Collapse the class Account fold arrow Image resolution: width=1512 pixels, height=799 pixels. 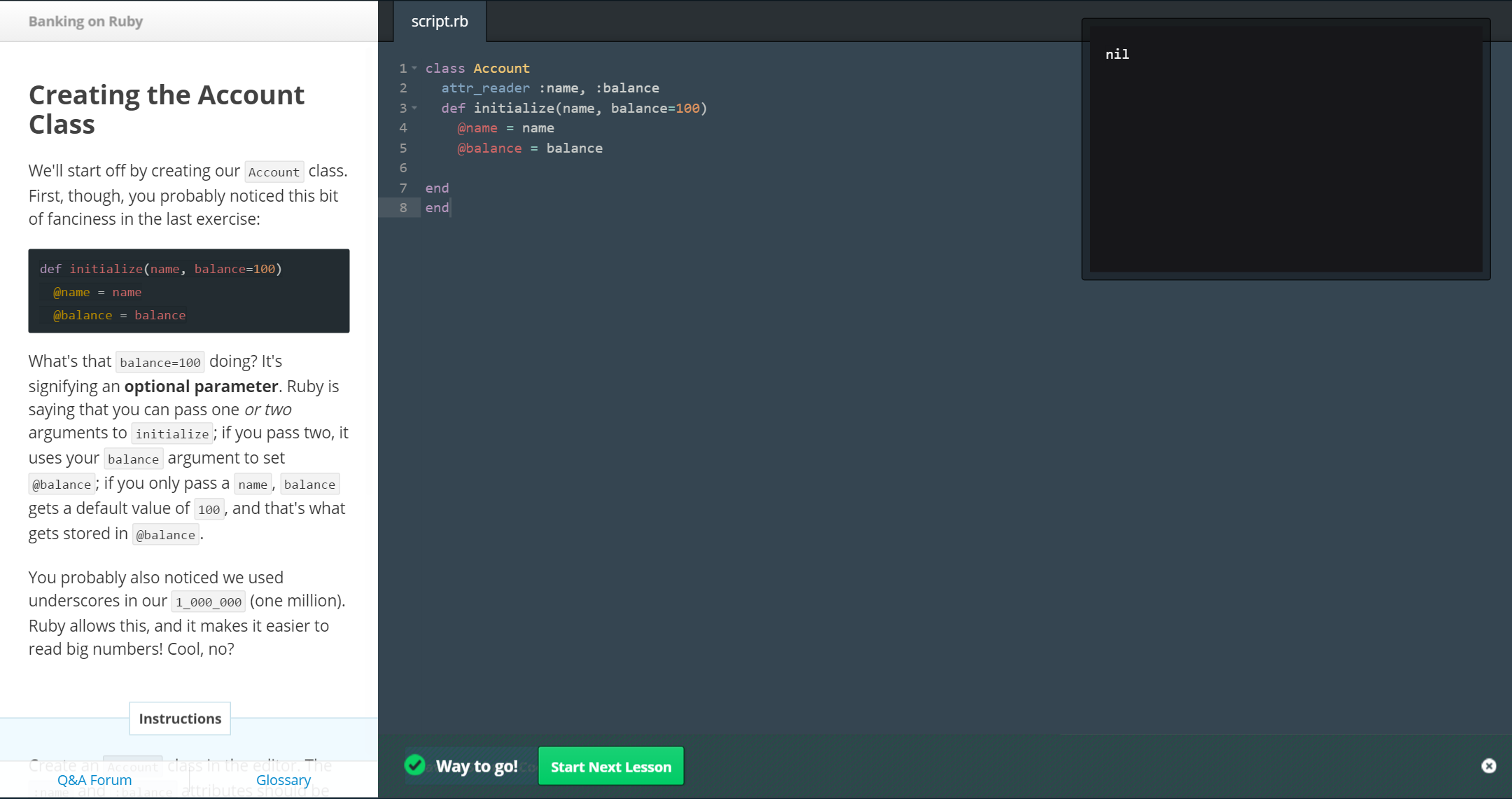coord(414,68)
